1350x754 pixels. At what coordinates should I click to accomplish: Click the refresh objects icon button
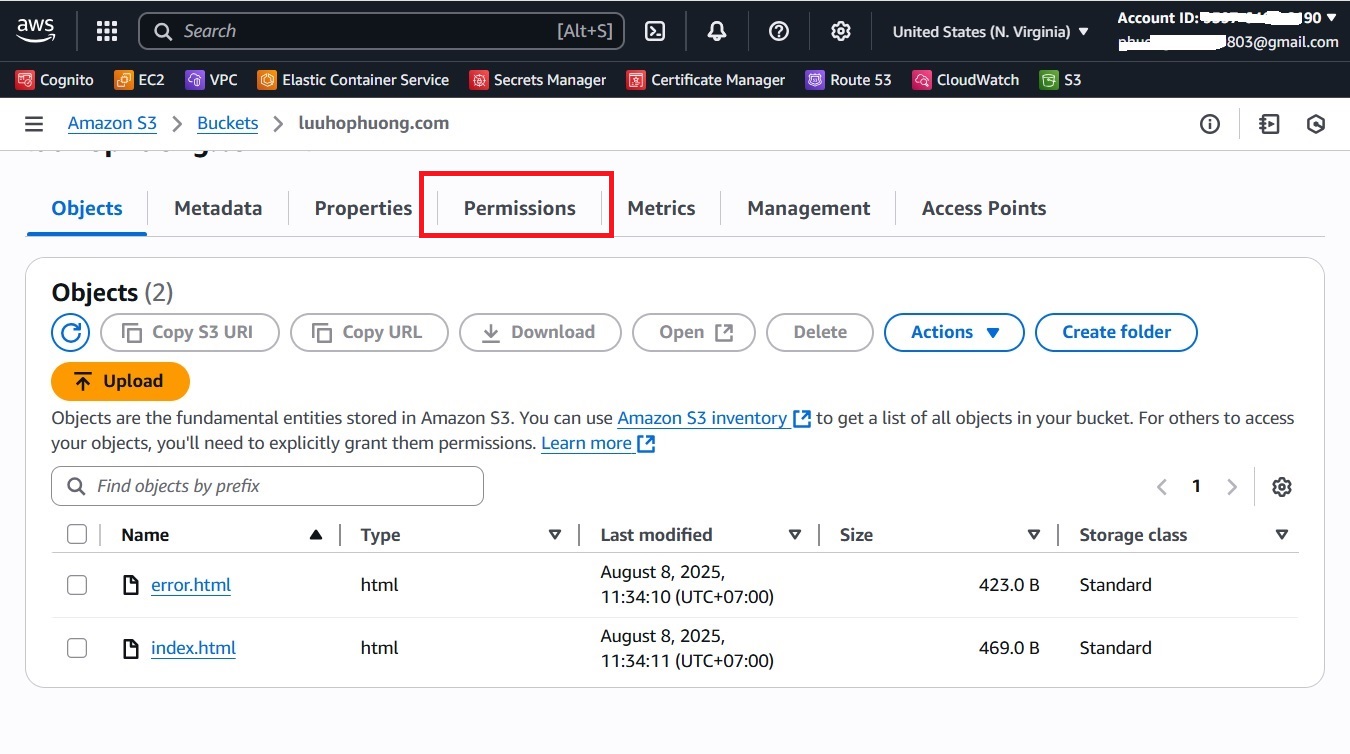(70, 332)
